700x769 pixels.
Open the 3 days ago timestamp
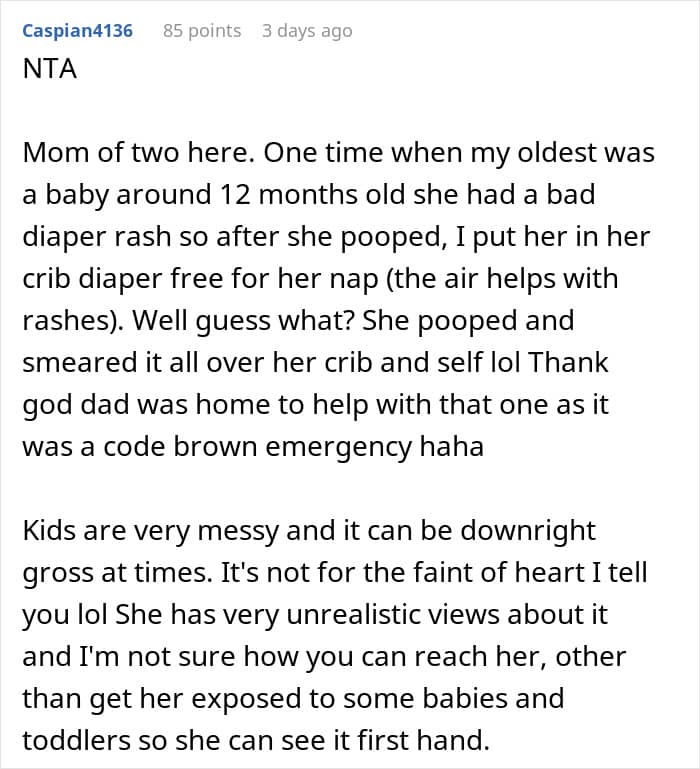[307, 31]
